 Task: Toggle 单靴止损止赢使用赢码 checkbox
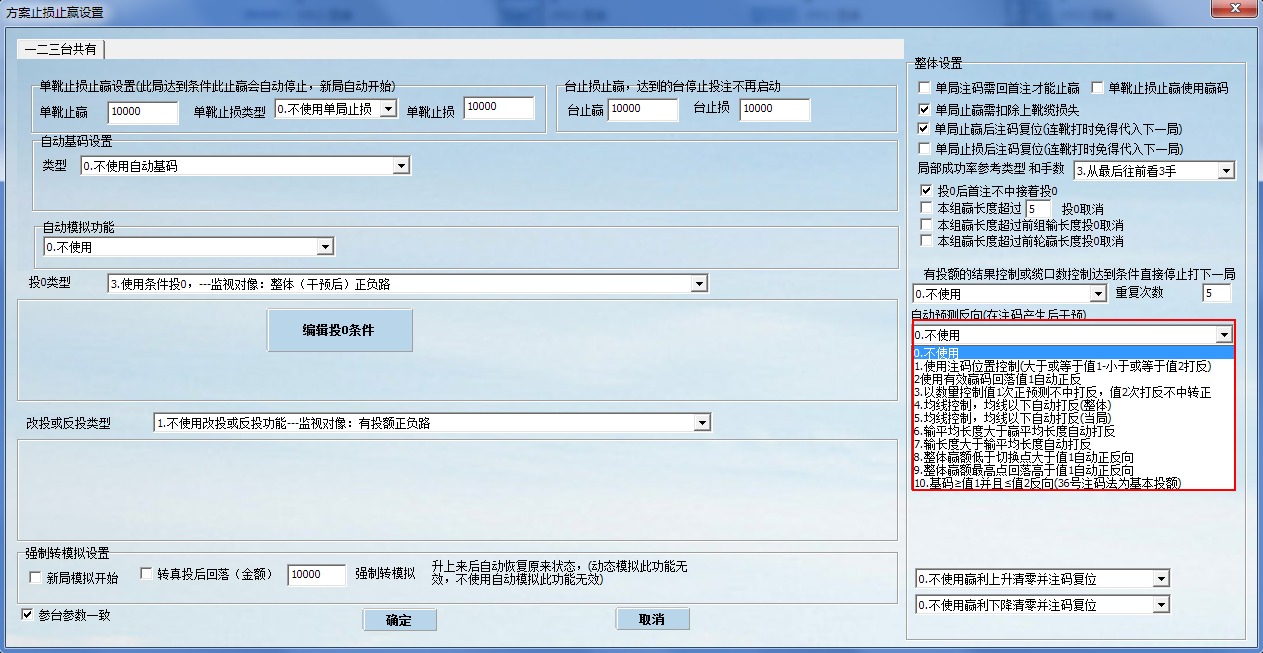pos(1097,88)
